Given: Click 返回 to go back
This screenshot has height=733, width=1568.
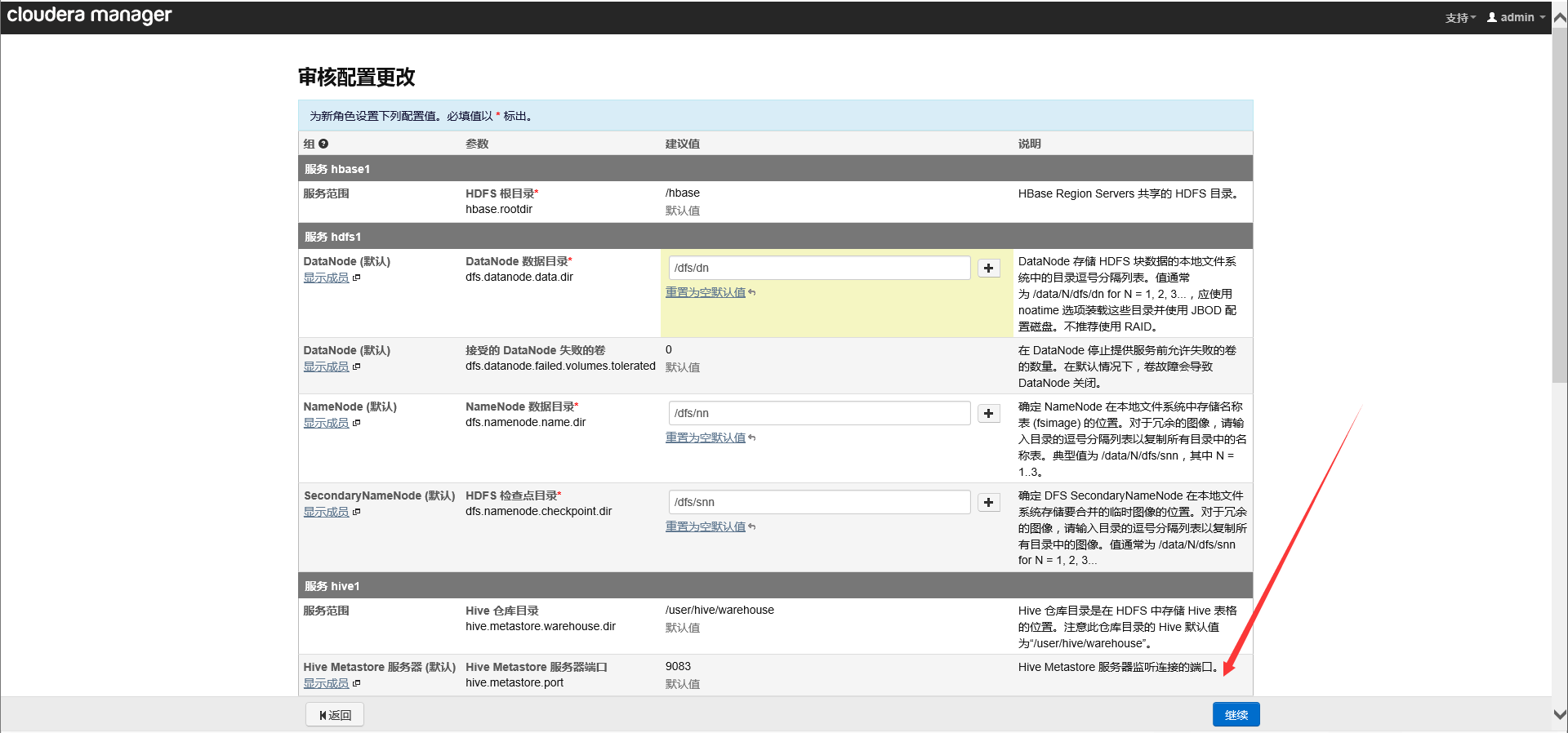Looking at the screenshot, I should (x=335, y=714).
